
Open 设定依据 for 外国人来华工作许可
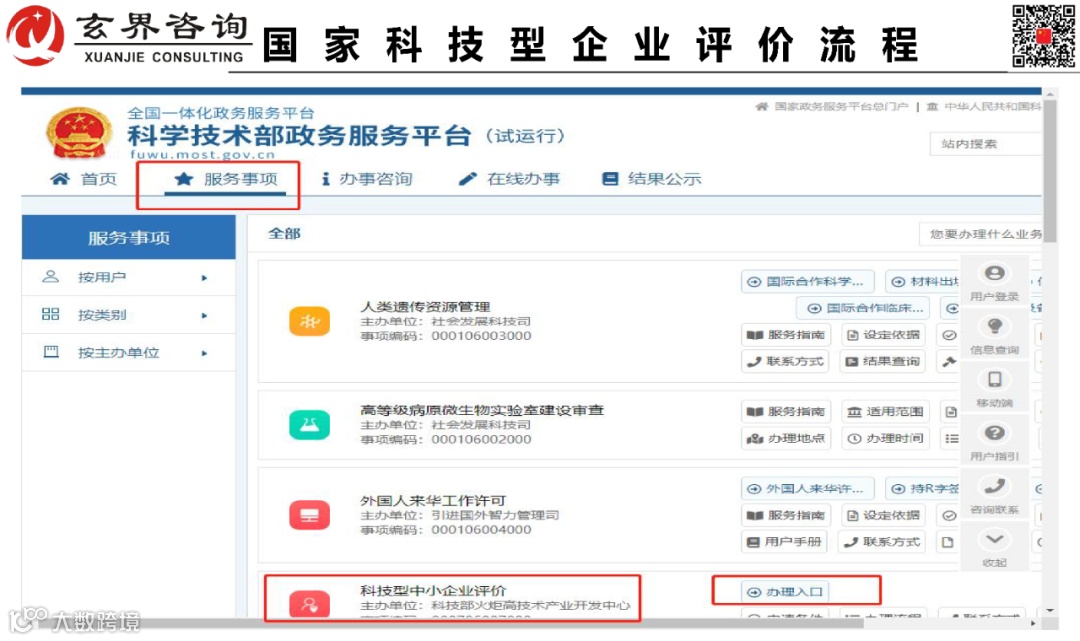(883, 515)
